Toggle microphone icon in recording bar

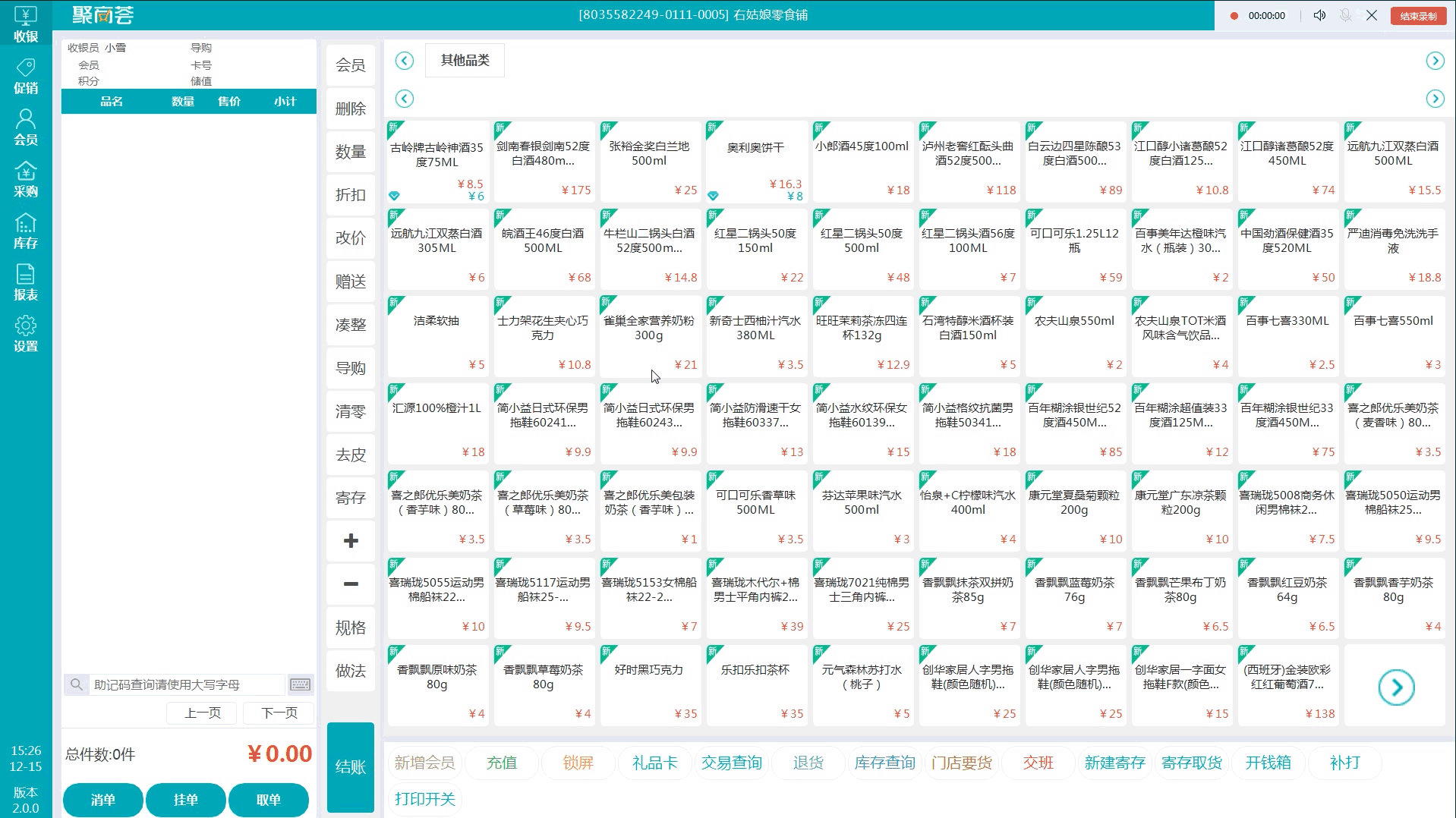click(x=1345, y=15)
